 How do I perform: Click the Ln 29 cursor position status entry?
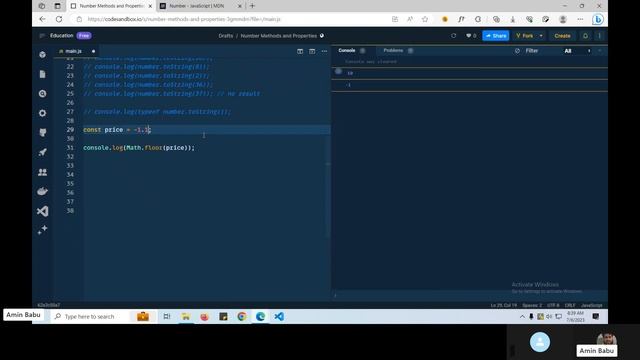pyautogui.click(x=504, y=305)
